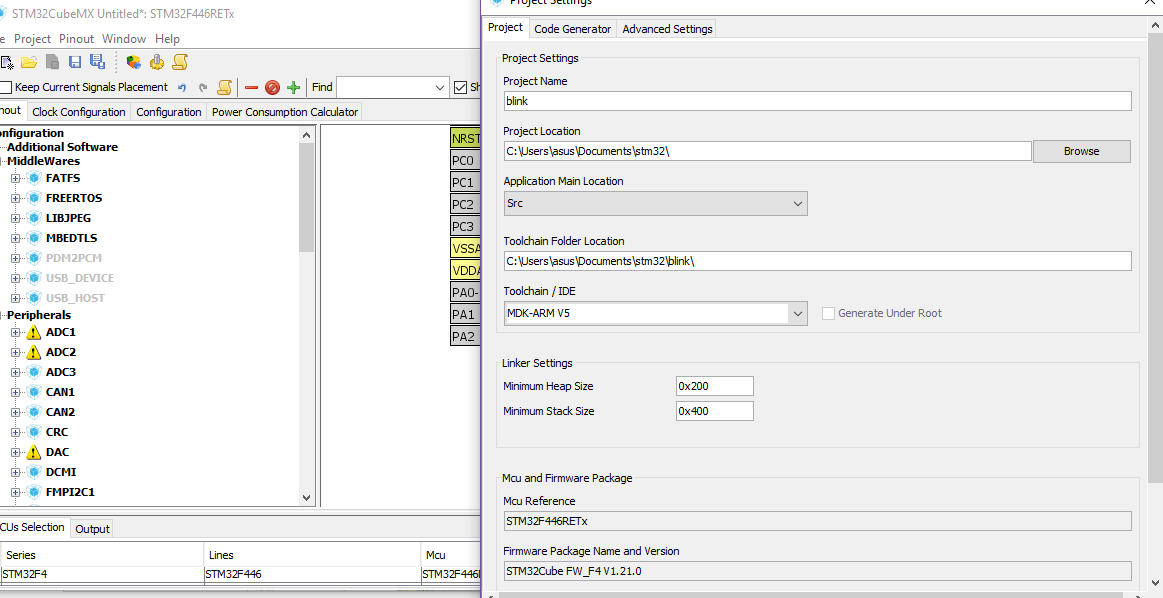
Task: Click the Save Project floppy icon
Action: pyautogui.click(x=75, y=62)
